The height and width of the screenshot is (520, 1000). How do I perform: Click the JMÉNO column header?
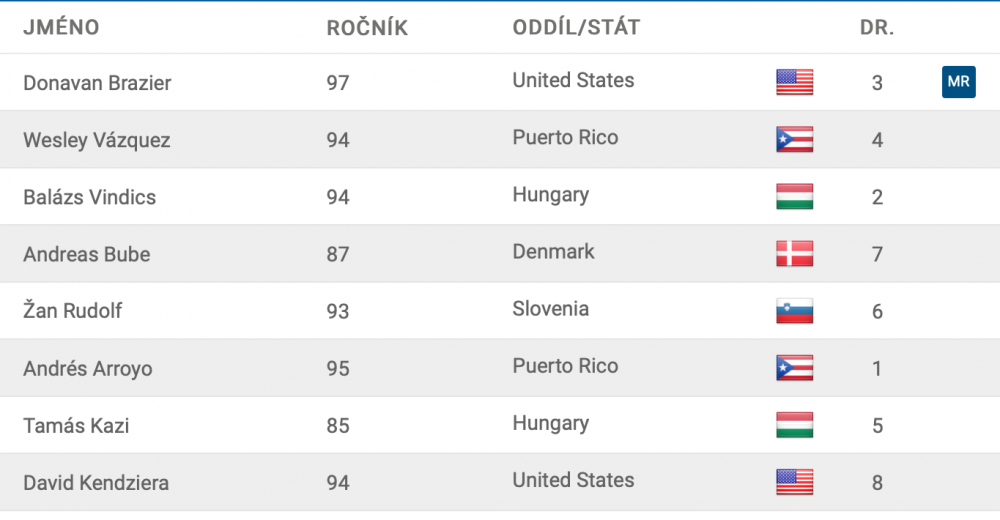coord(61,28)
